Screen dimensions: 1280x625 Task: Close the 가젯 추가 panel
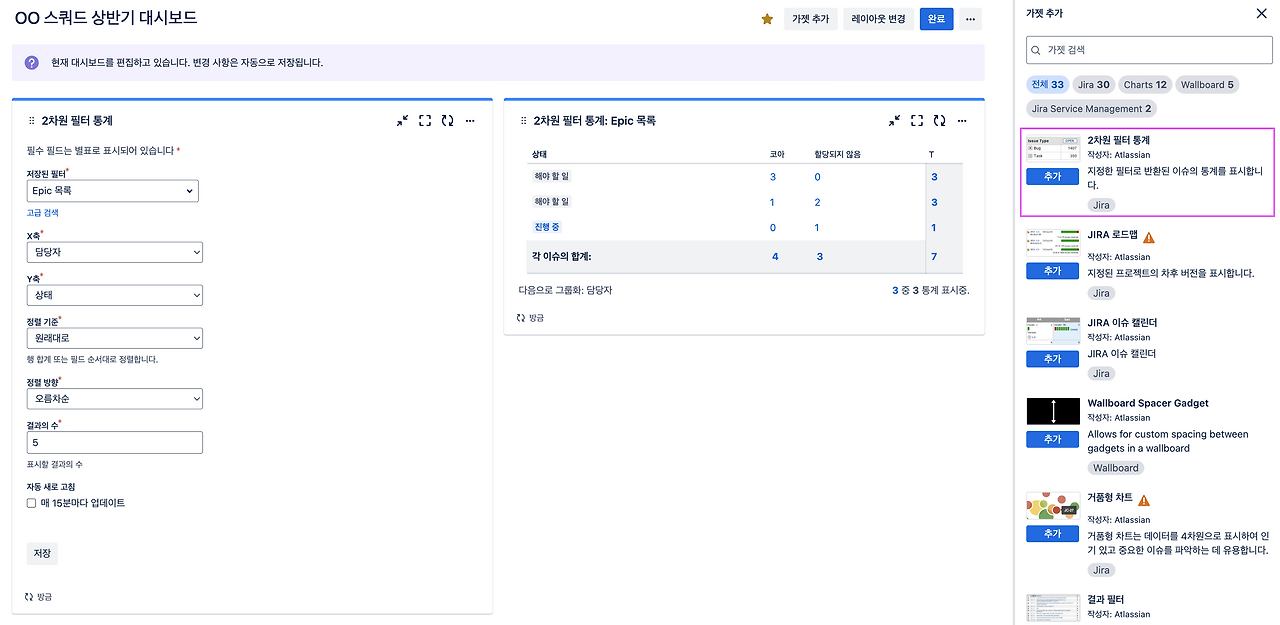1263,13
